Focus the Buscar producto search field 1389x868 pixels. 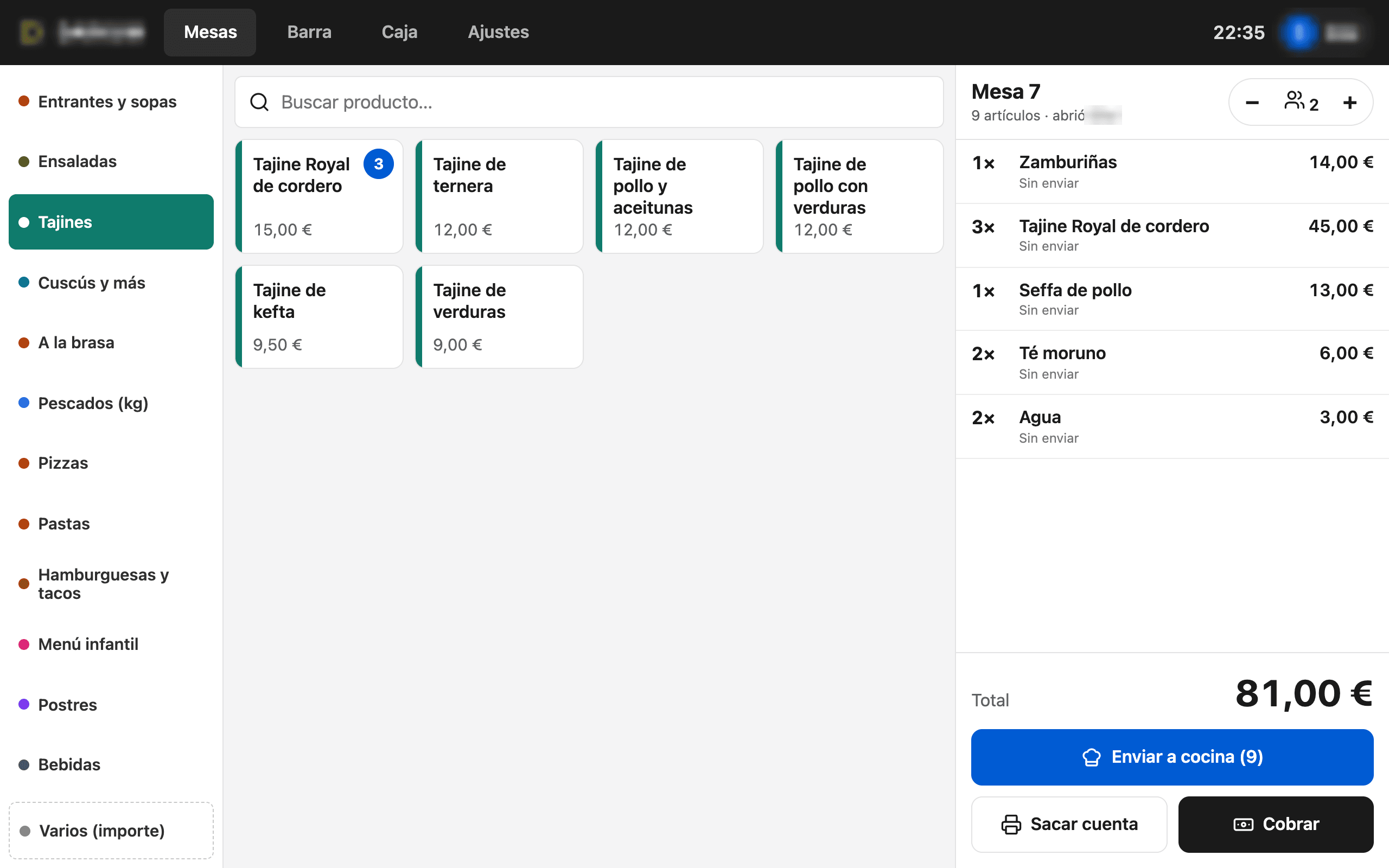point(589,102)
